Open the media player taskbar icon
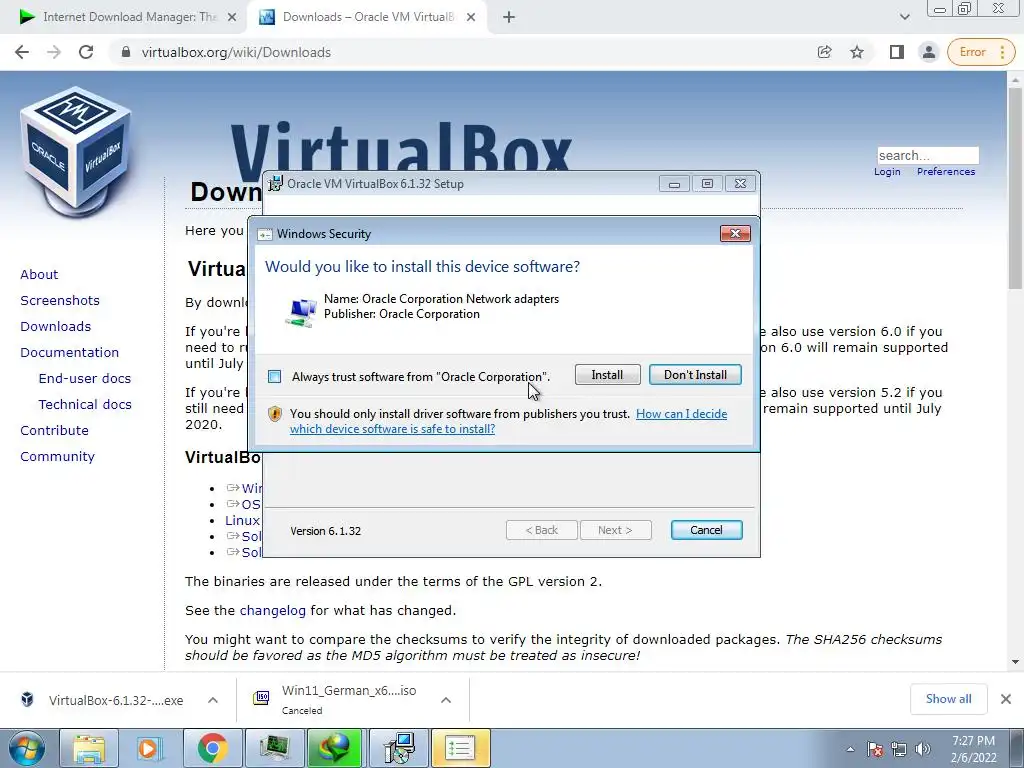Image resolution: width=1024 pixels, height=768 pixels. click(150, 748)
